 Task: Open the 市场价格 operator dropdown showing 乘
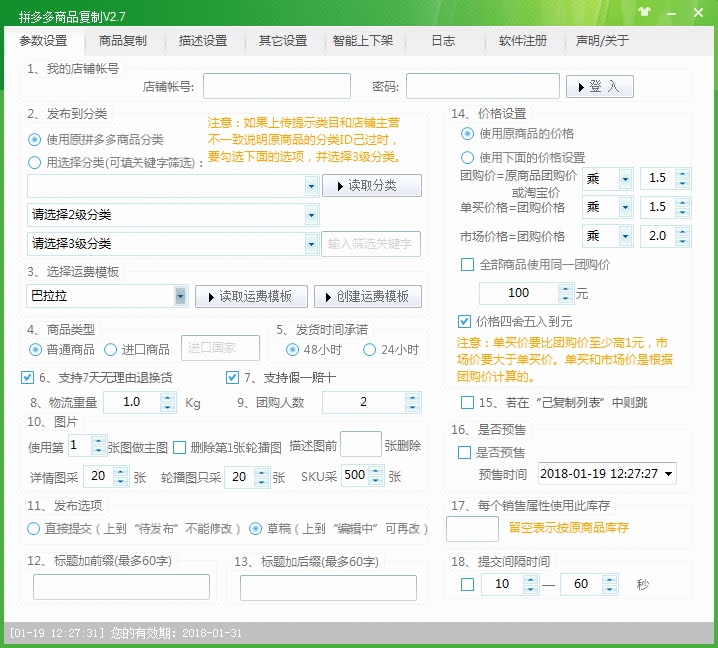[626, 236]
